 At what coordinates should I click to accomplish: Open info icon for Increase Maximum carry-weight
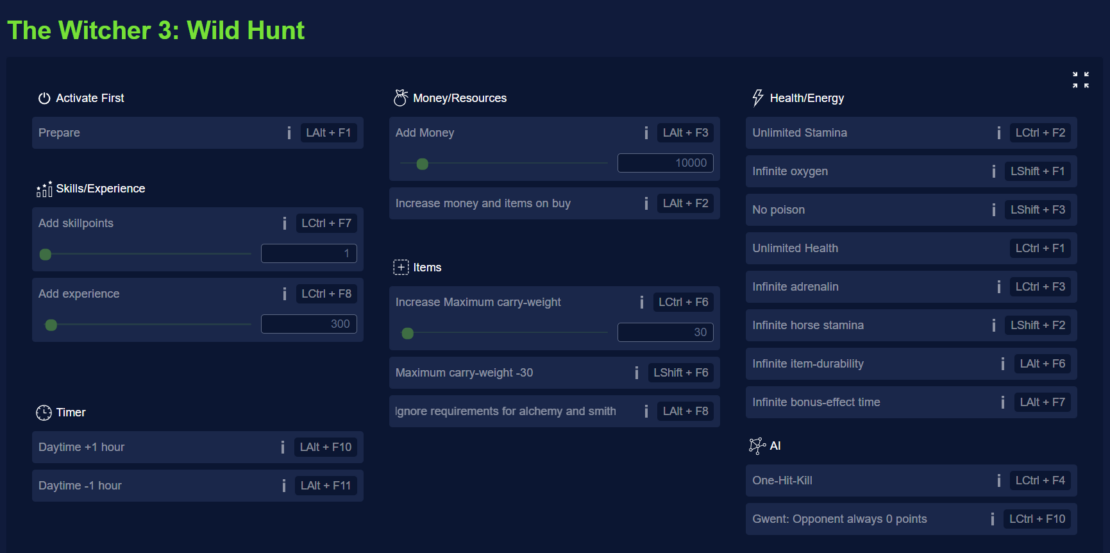click(x=641, y=302)
